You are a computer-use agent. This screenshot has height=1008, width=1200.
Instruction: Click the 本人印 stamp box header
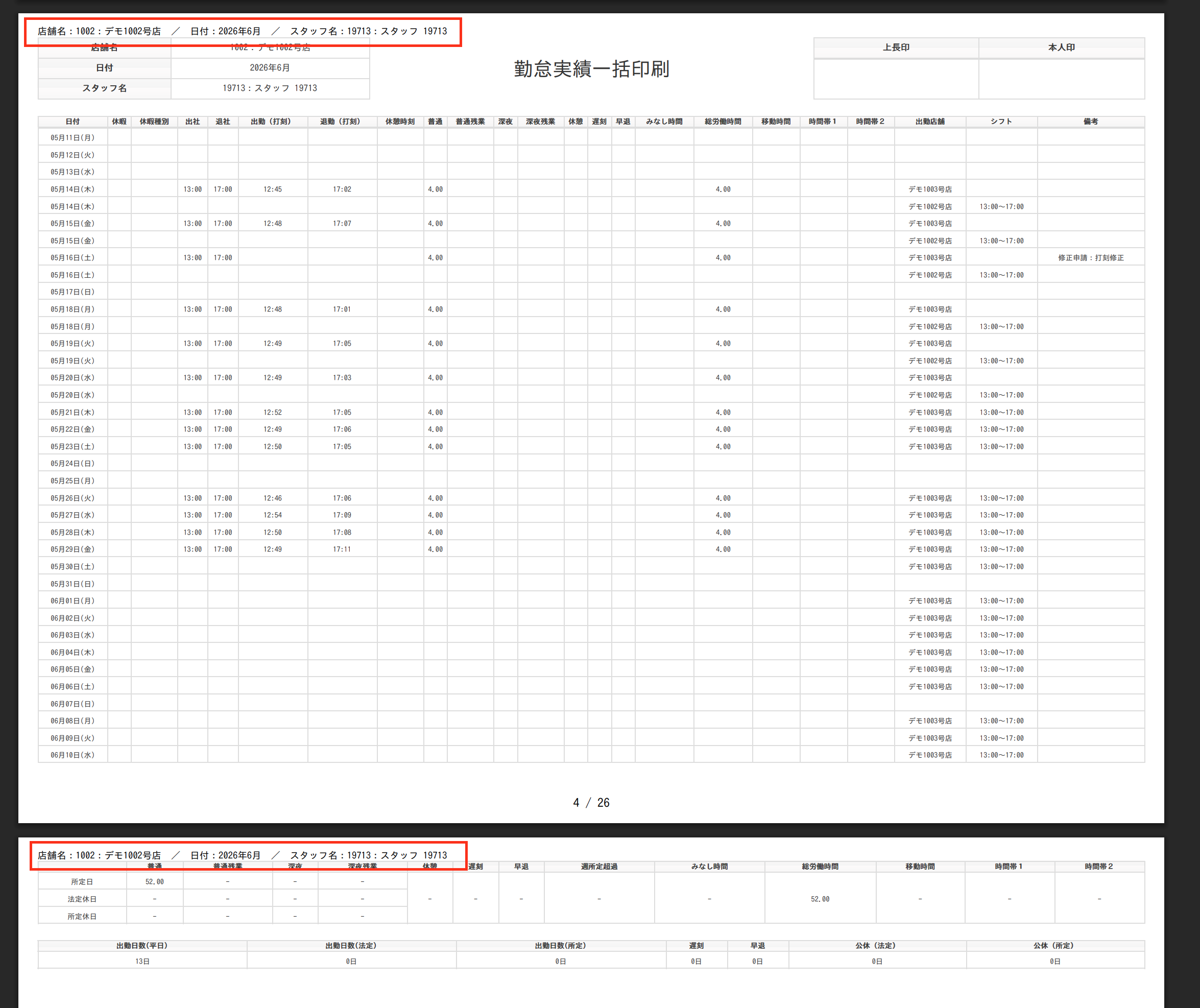pyautogui.click(x=1062, y=47)
